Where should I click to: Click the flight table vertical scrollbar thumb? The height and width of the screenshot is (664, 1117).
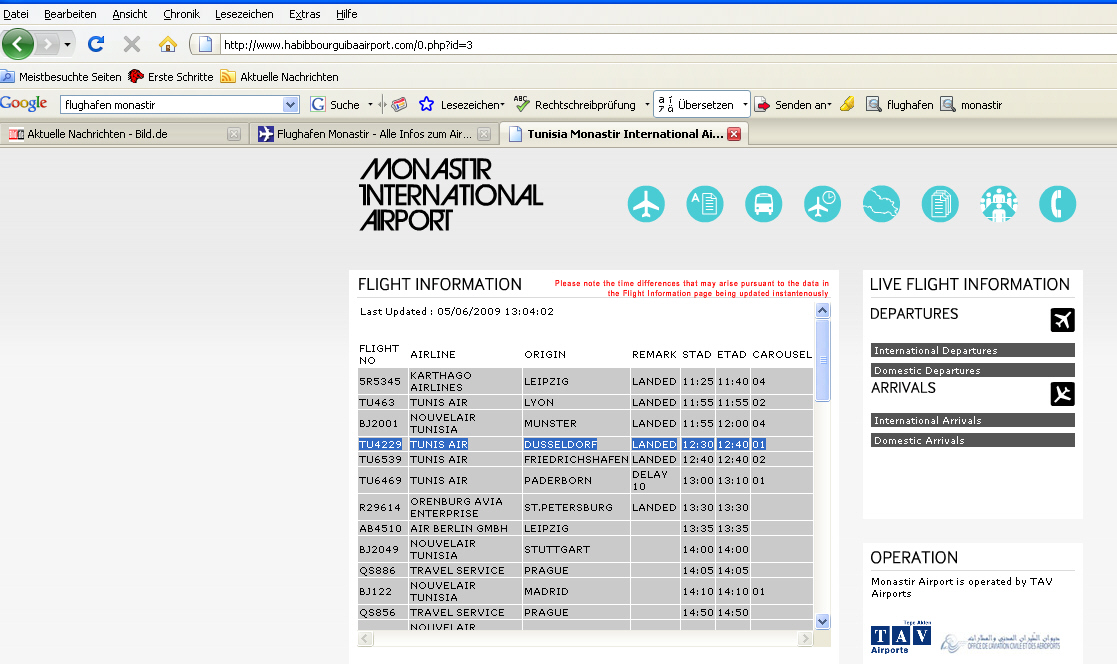[822, 360]
